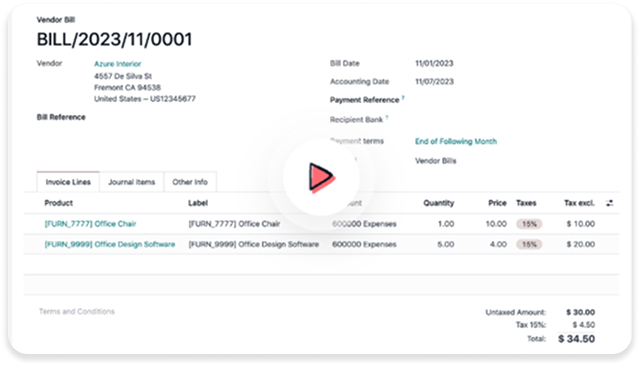
Task: Click the Label column header
Action: (x=198, y=203)
